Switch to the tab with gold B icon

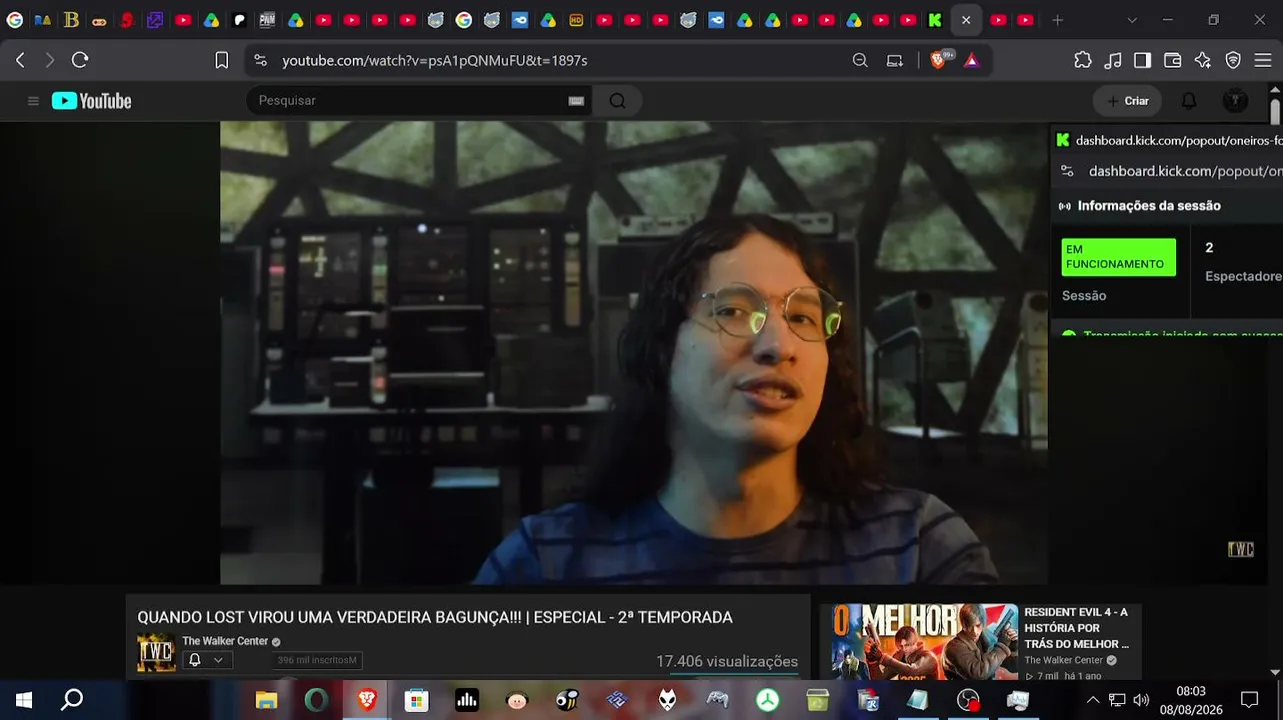[71, 20]
